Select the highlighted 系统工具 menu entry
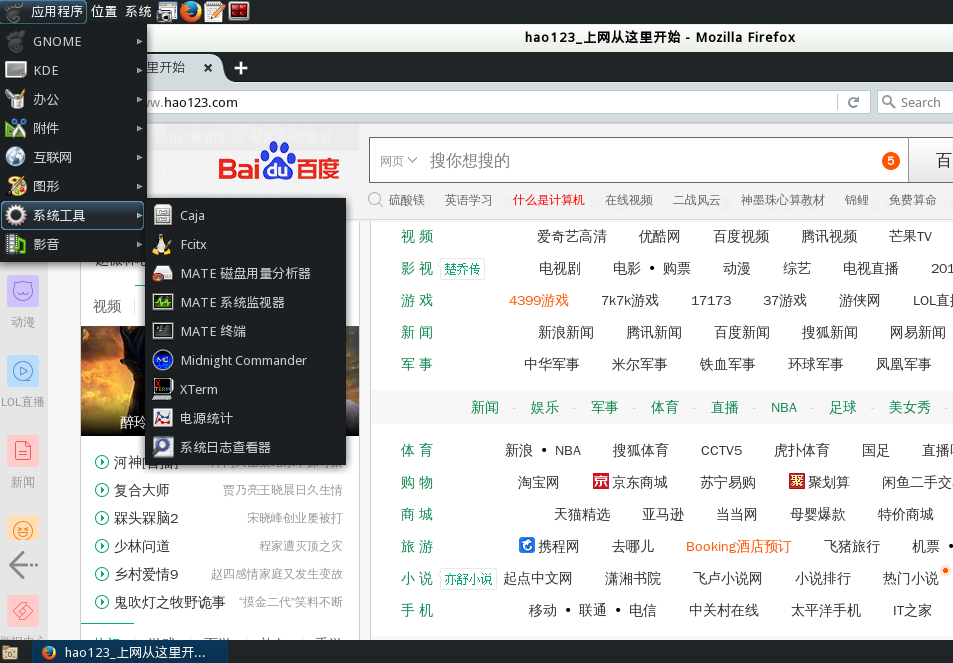This screenshot has width=953, height=663. tap(73, 215)
